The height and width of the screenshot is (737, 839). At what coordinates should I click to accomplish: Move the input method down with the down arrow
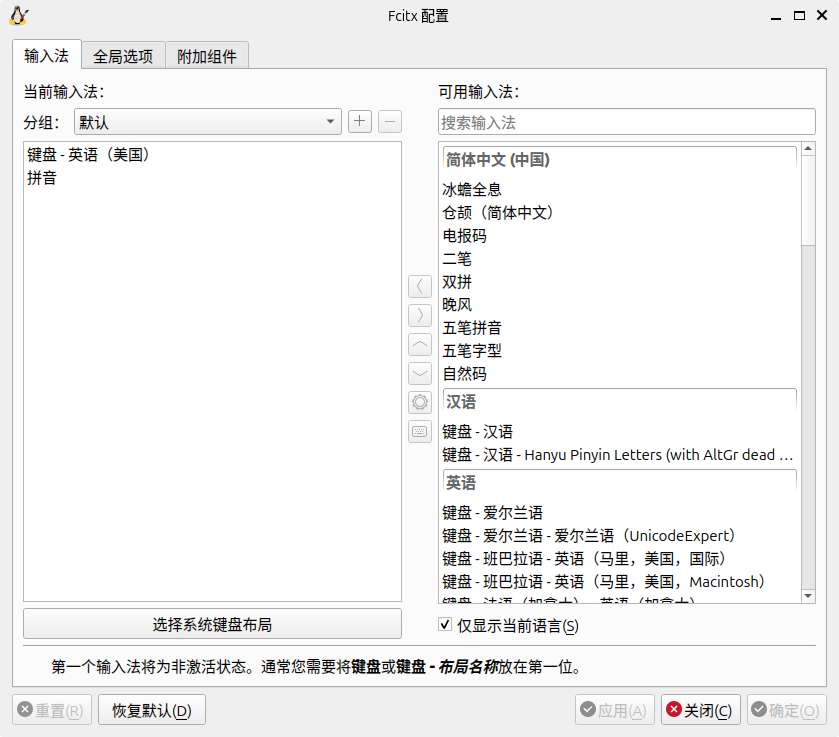420,373
